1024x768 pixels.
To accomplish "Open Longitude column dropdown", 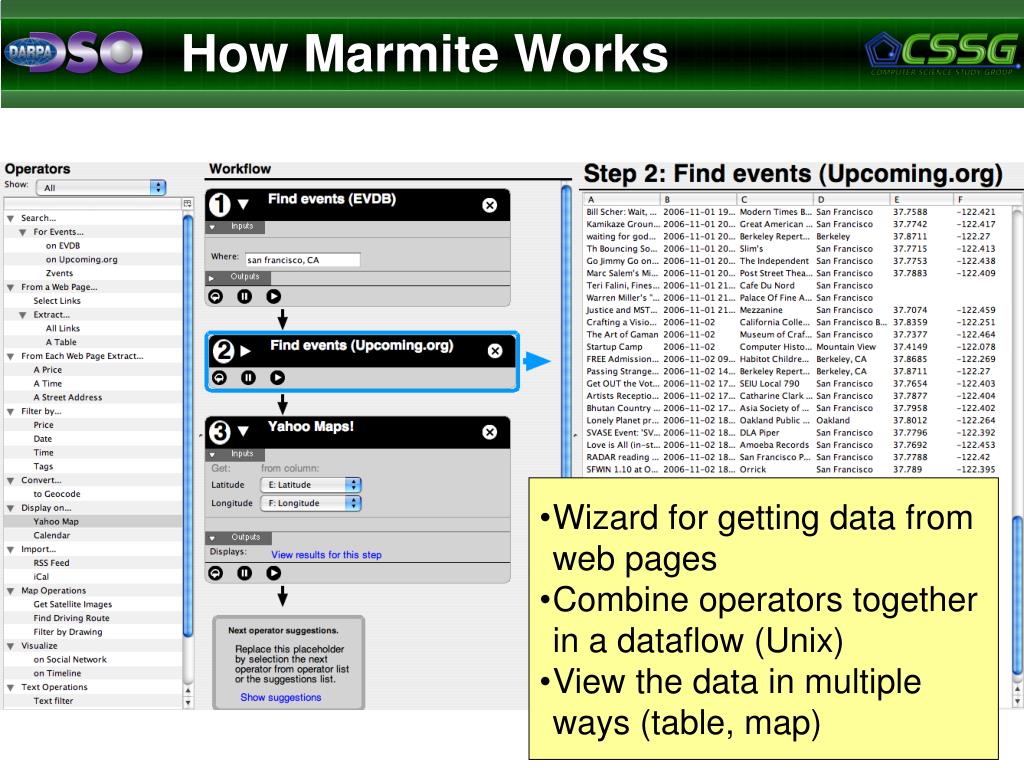I will 311,503.
